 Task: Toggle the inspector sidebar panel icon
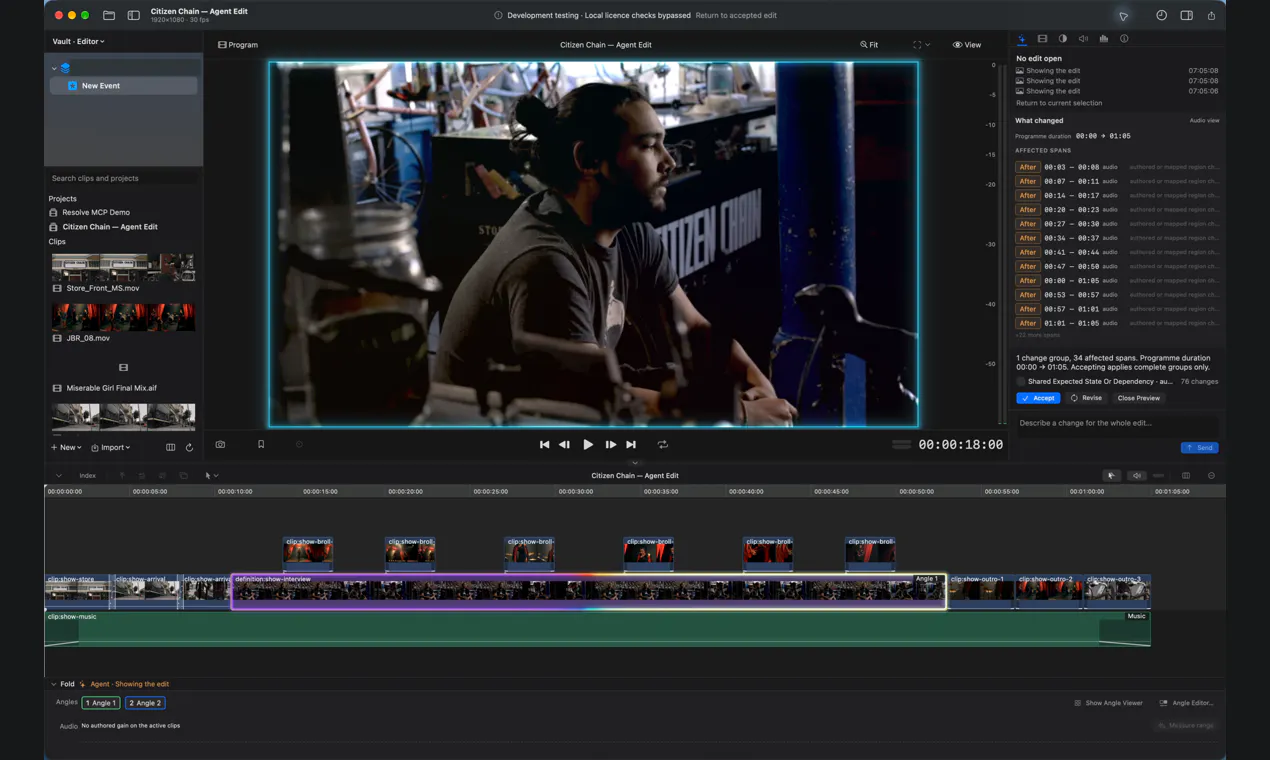click(x=1186, y=16)
